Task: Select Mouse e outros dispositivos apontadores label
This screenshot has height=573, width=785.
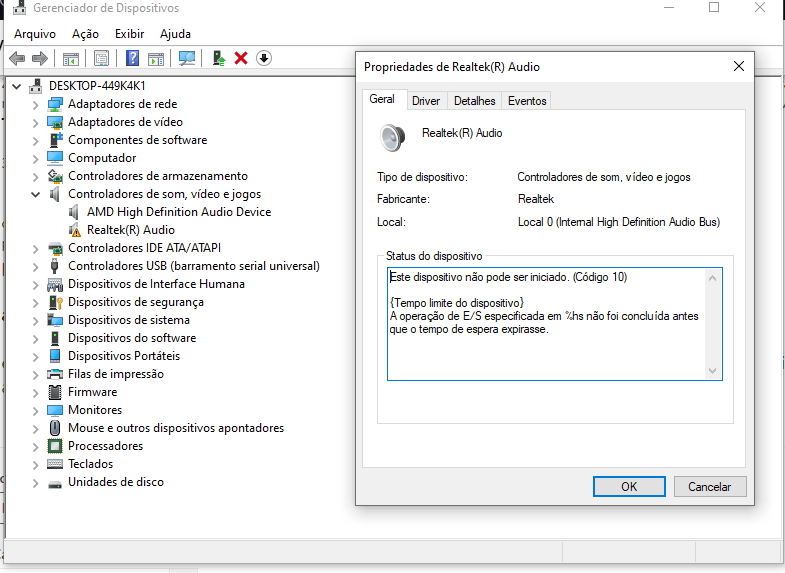Action: tap(176, 428)
